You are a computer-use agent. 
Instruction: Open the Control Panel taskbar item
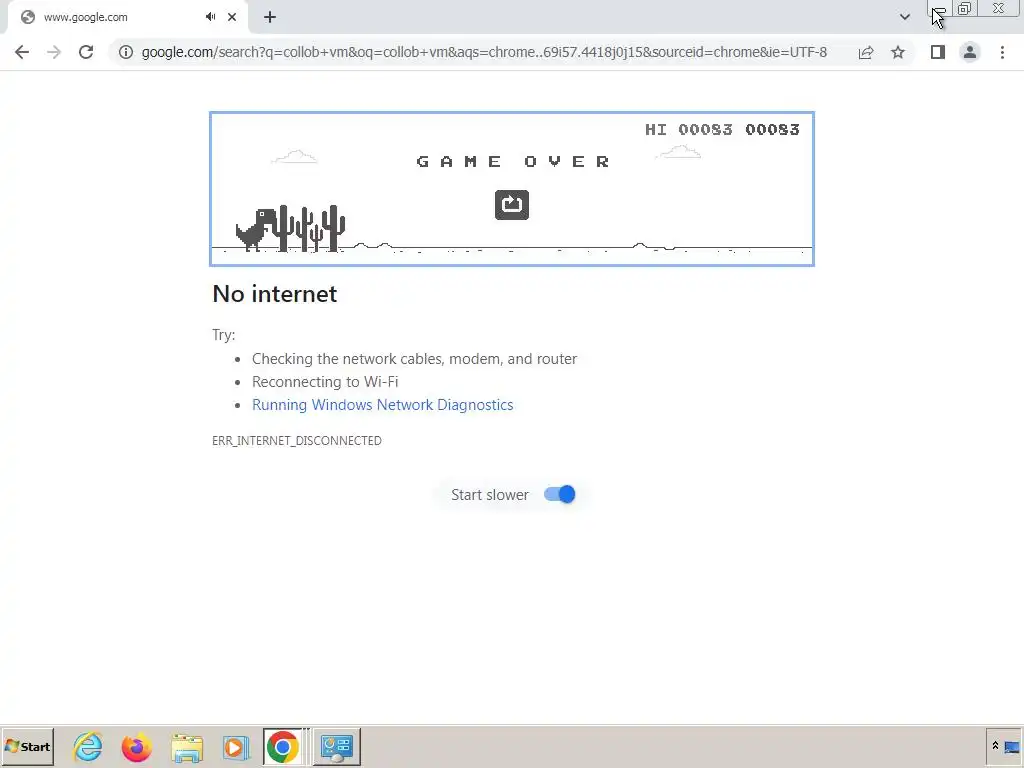pos(337,746)
